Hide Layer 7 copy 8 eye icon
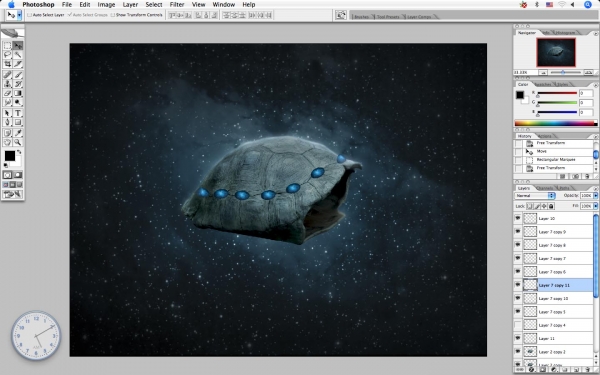Image resolution: width=600 pixels, height=375 pixels. coord(518,245)
